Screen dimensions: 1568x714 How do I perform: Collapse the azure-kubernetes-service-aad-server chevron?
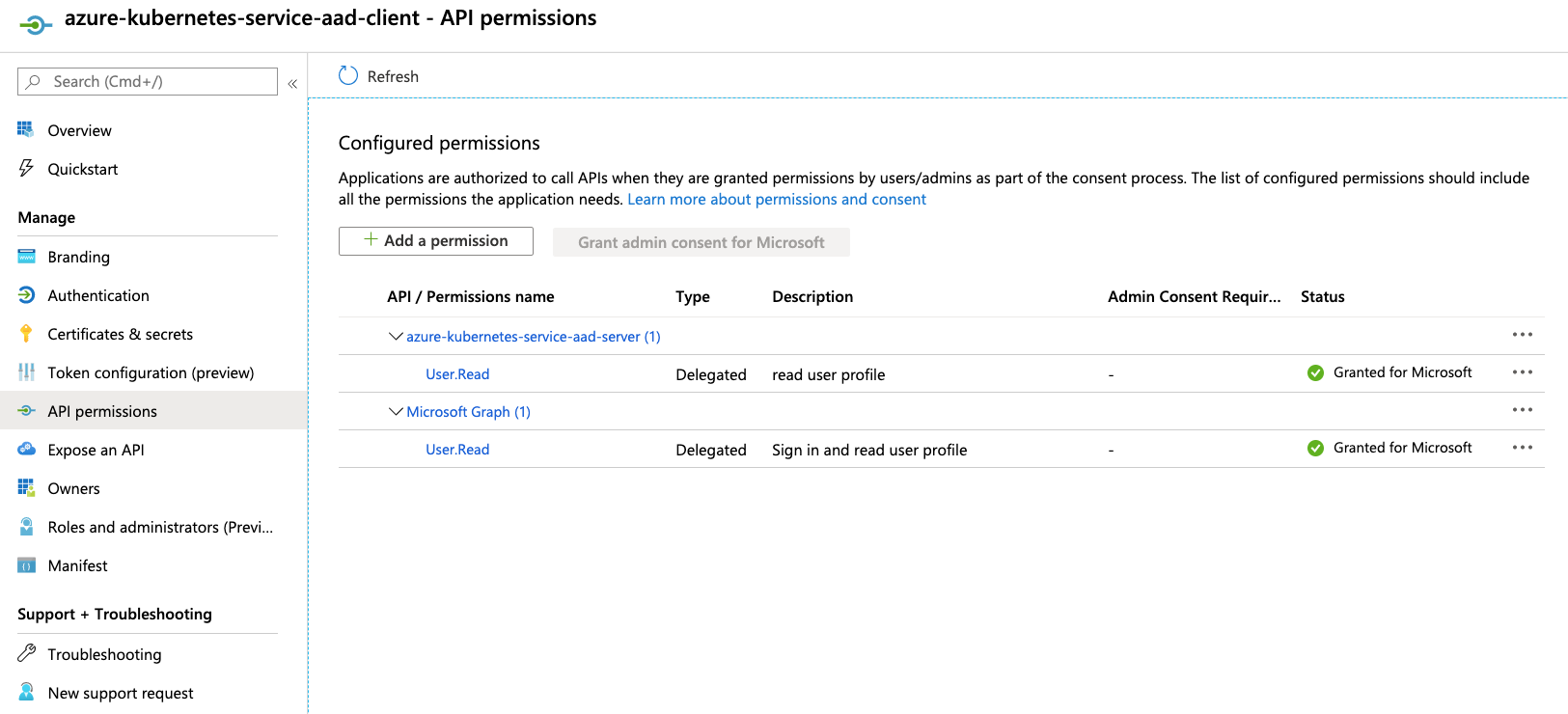(x=396, y=336)
